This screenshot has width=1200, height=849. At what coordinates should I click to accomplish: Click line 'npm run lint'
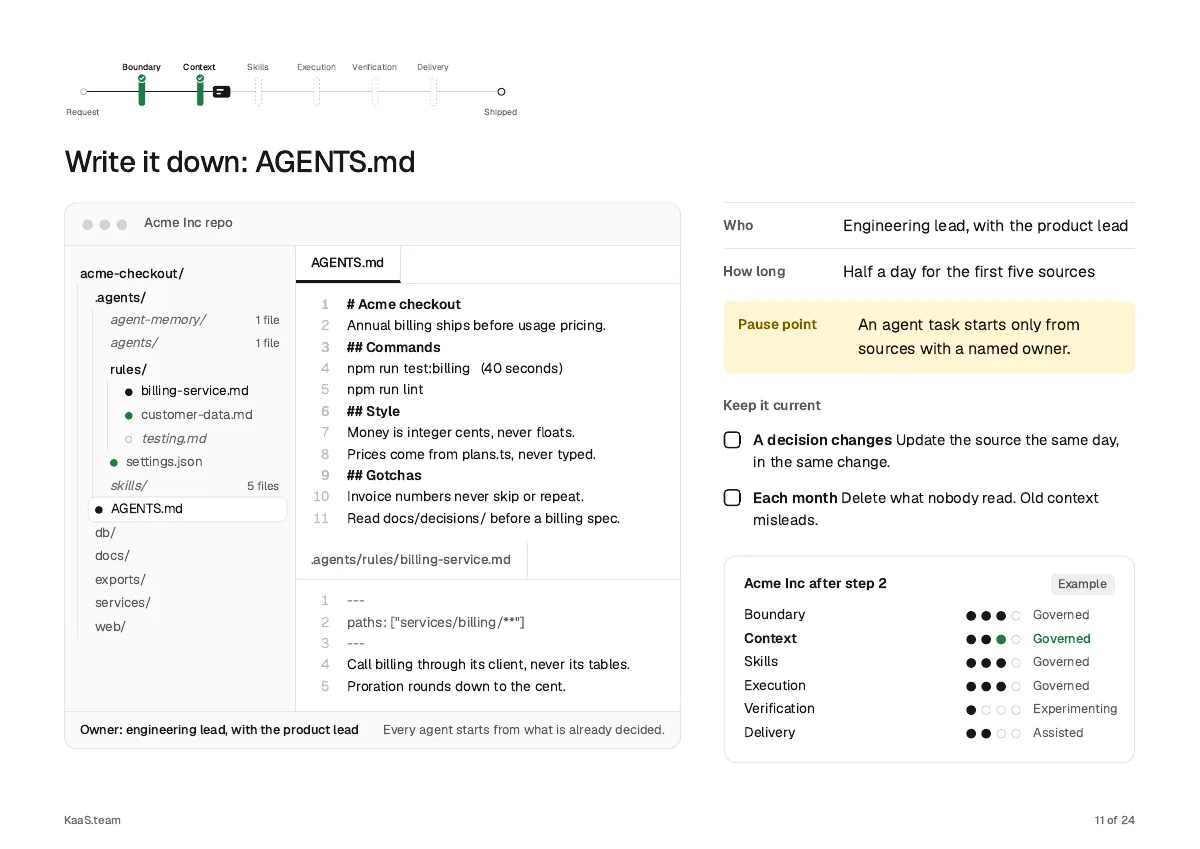pos(385,390)
